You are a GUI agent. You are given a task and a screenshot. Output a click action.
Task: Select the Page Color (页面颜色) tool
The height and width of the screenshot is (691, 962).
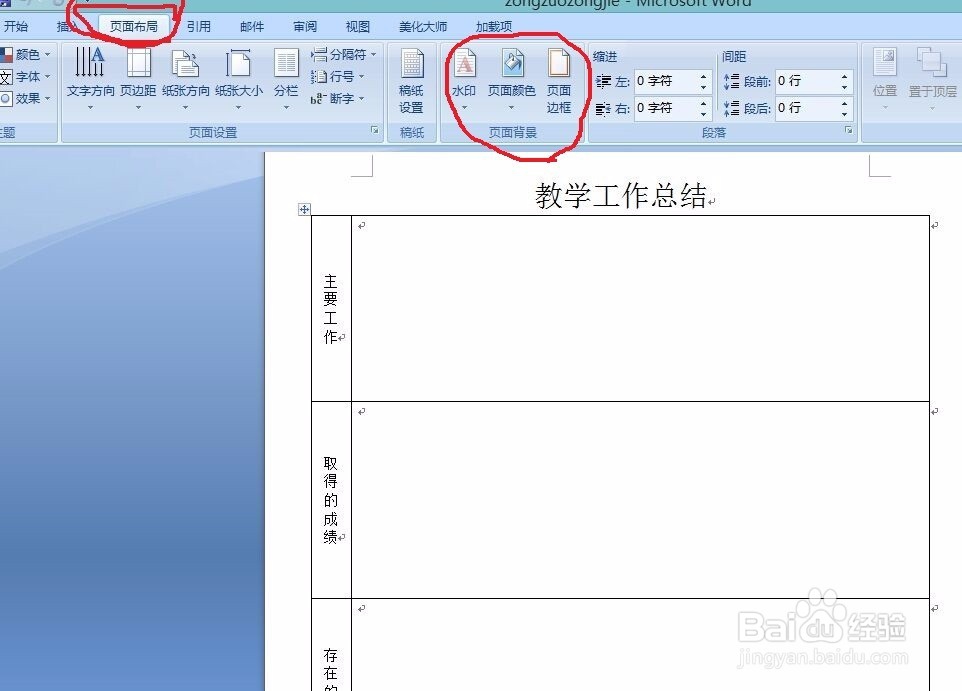[513, 80]
